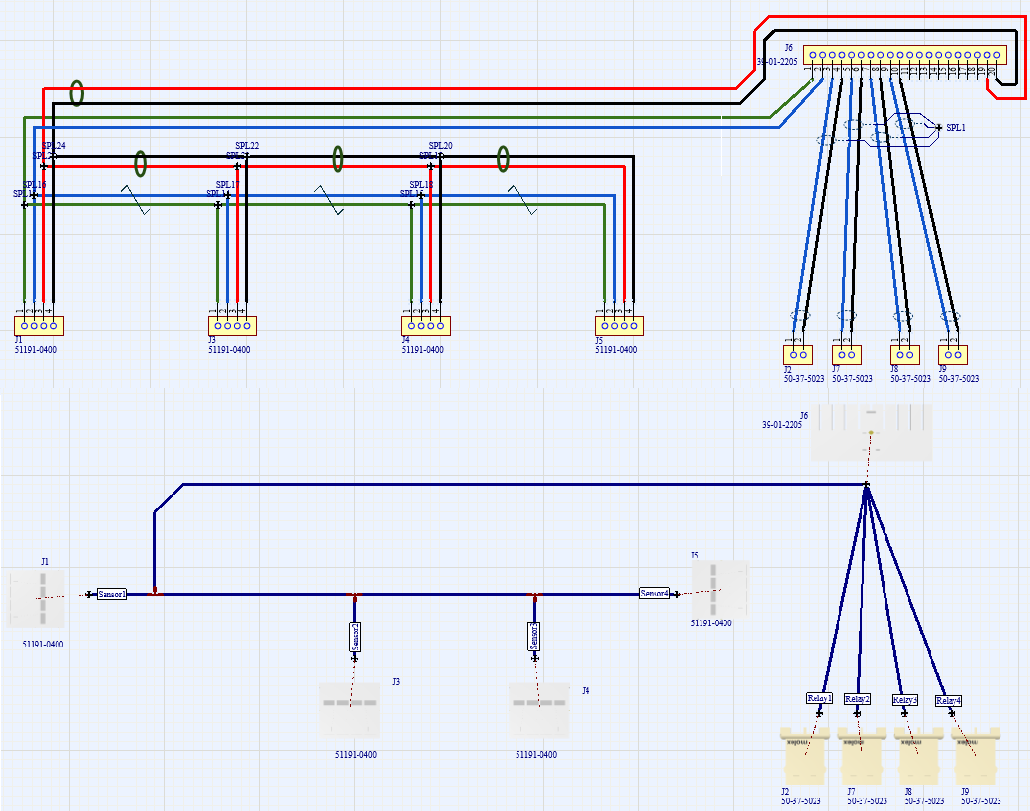
Task: Select the Relay4 tag above J9
Action: coord(948,700)
